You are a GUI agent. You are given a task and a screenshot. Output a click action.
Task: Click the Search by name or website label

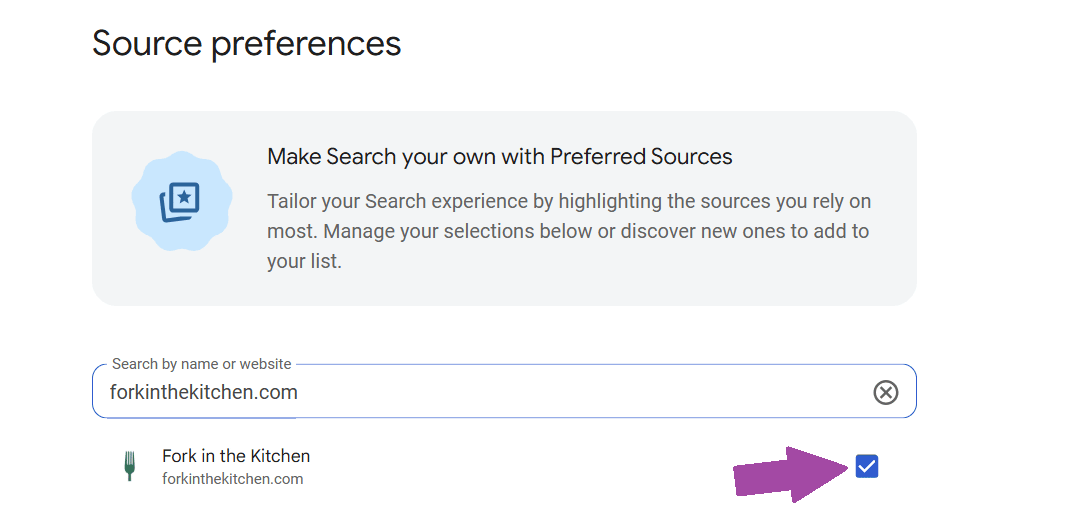(201, 364)
